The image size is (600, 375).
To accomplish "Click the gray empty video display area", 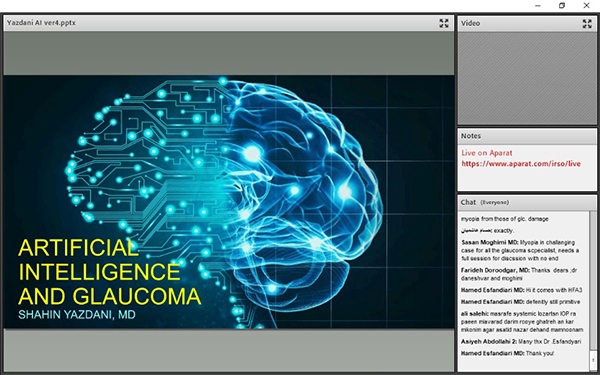I will [x=527, y=78].
